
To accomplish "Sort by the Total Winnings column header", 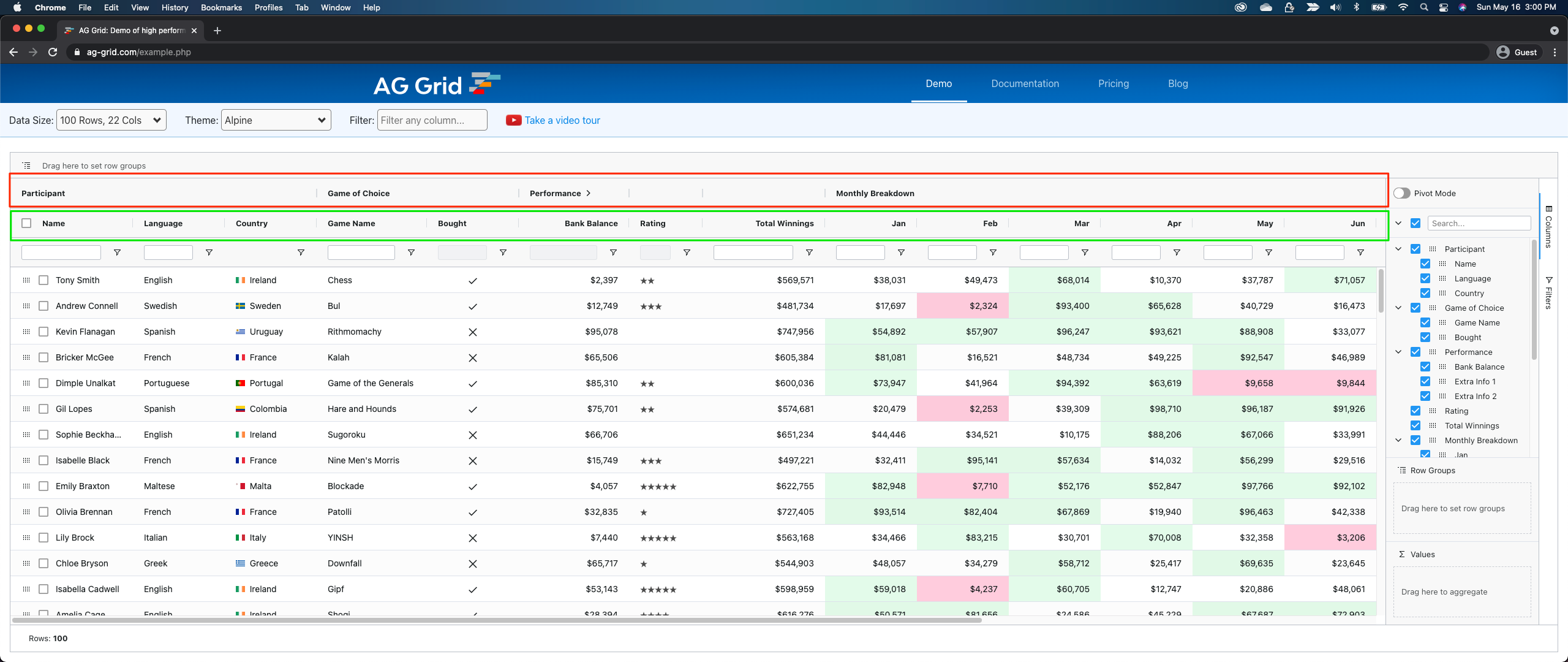I will [x=784, y=223].
